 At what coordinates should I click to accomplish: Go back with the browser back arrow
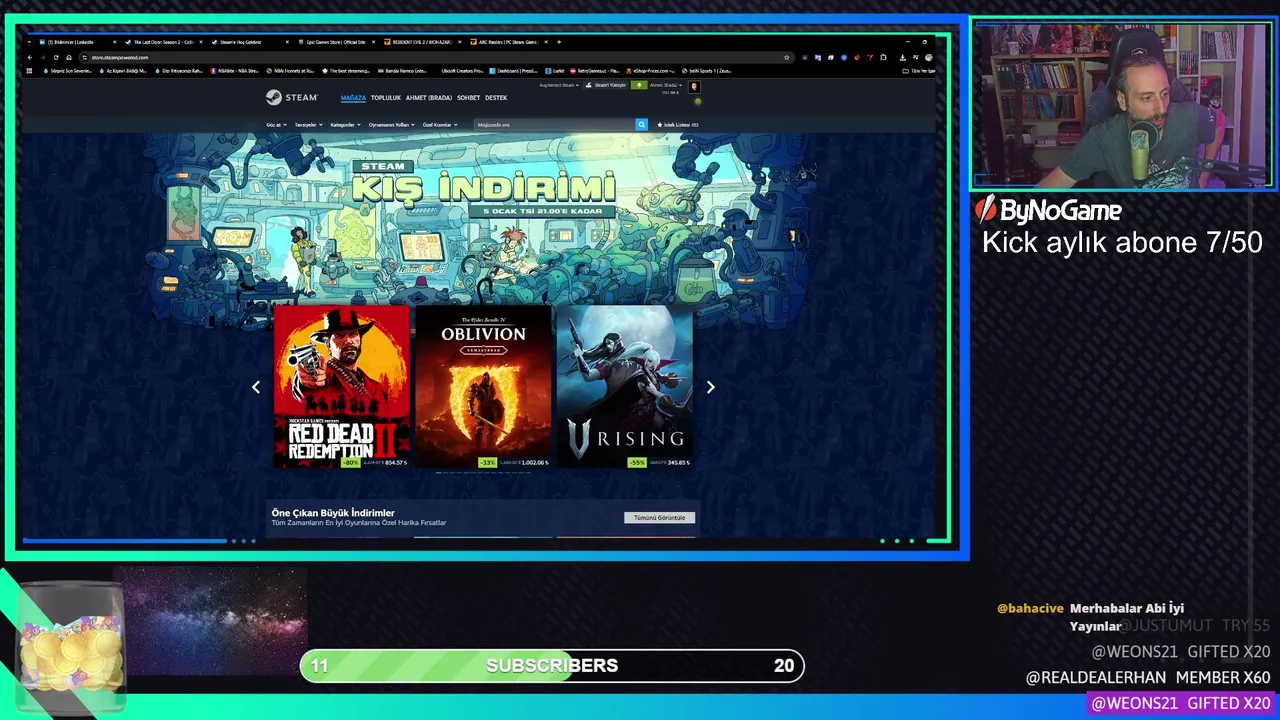click(x=30, y=57)
